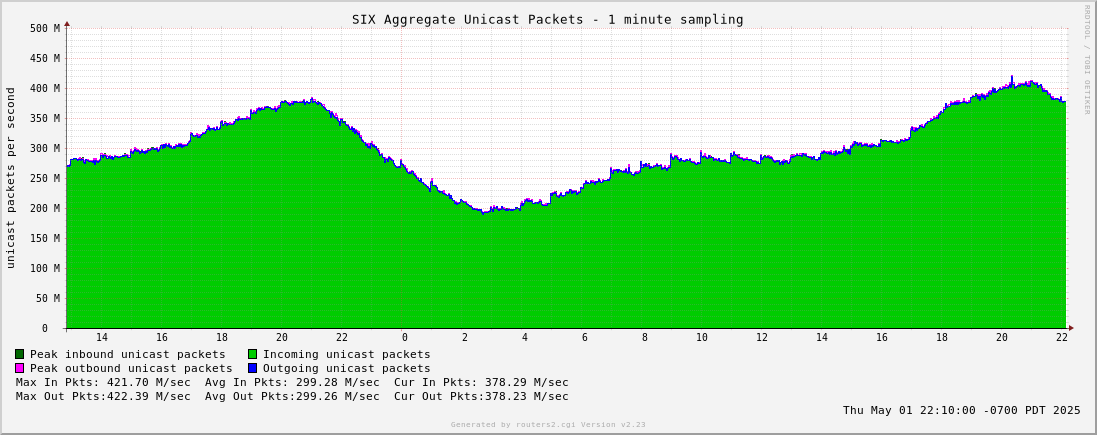The height and width of the screenshot is (435, 1097).
Task: Click the 'Avg Out Pkts:299.26 M/sec' value
Action: point(292,396)
